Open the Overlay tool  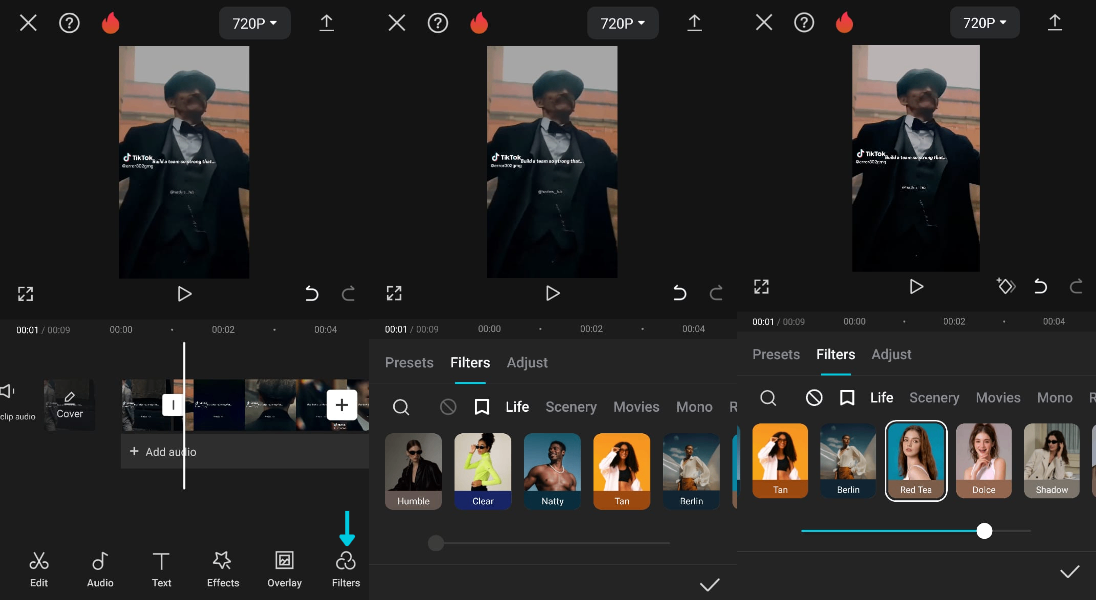coord(284,569)
